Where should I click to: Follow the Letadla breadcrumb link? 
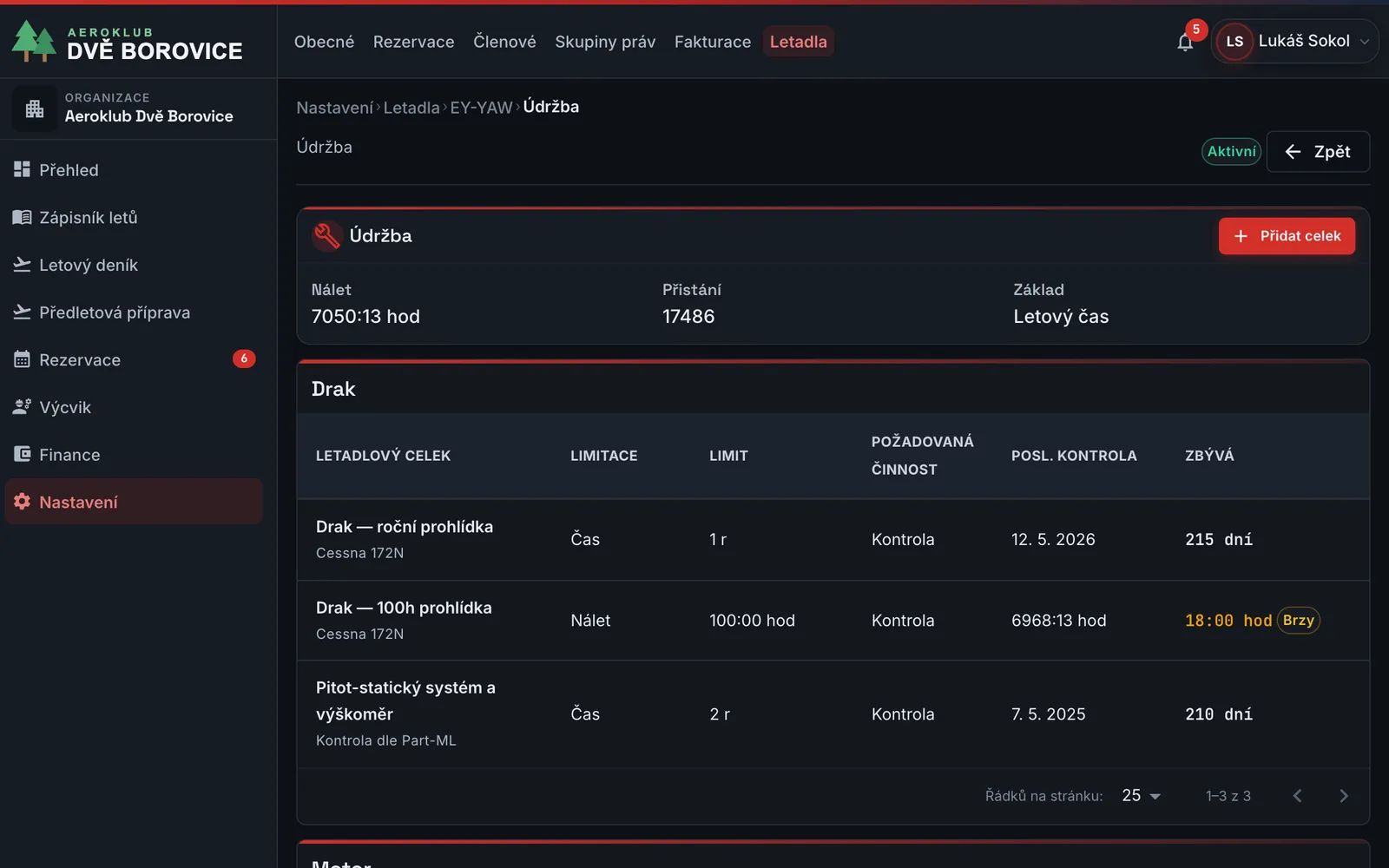pos(411,108)
